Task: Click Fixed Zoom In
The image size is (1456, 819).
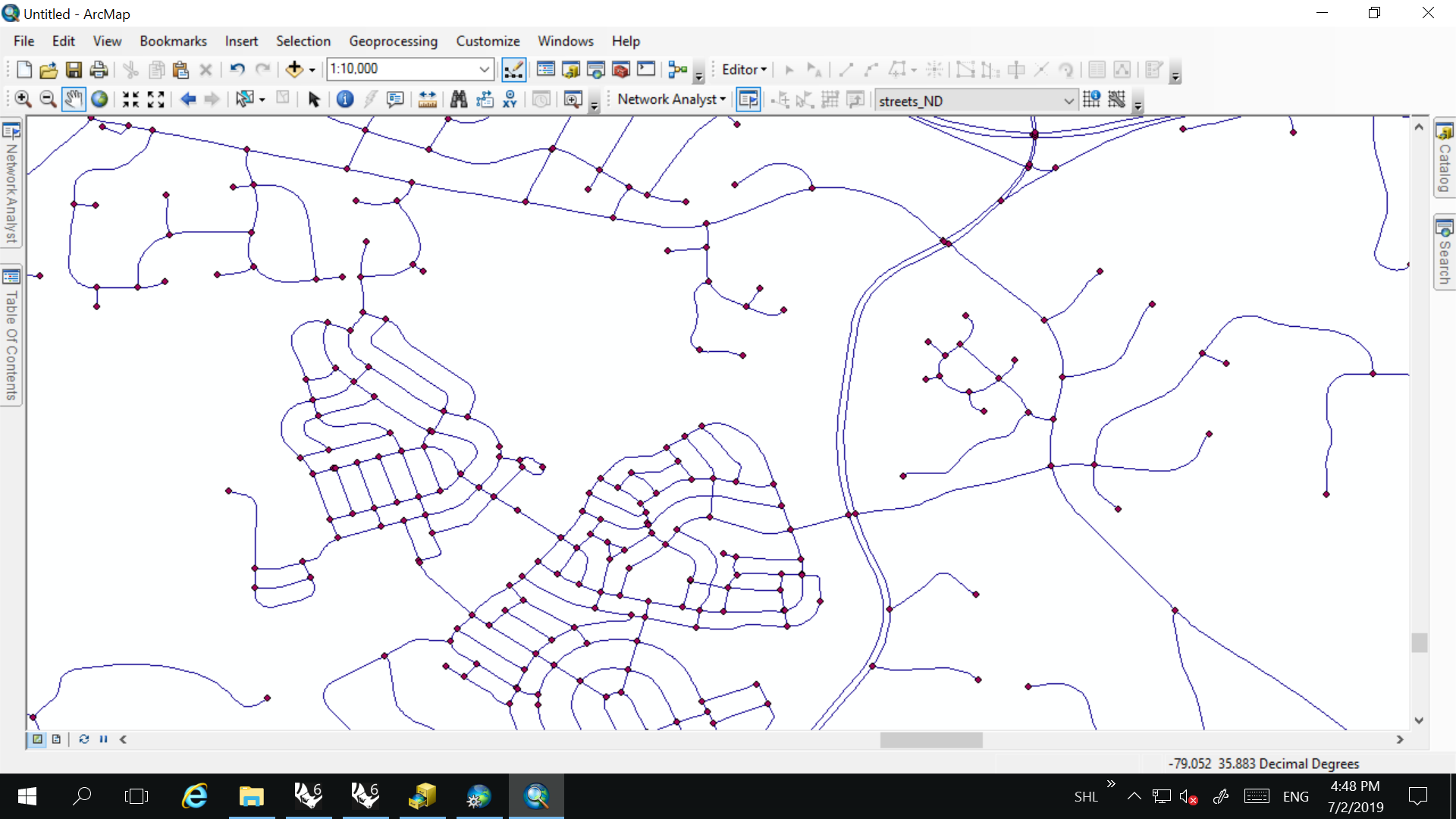Action: click(130, 99)
